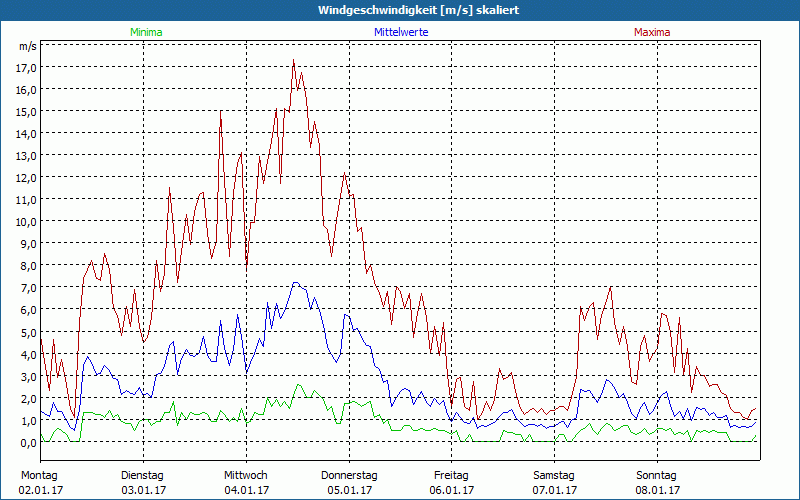Click the '12,0' y-axis value
The width and height of the screenshot is (800, 500).
pos(27,178)
